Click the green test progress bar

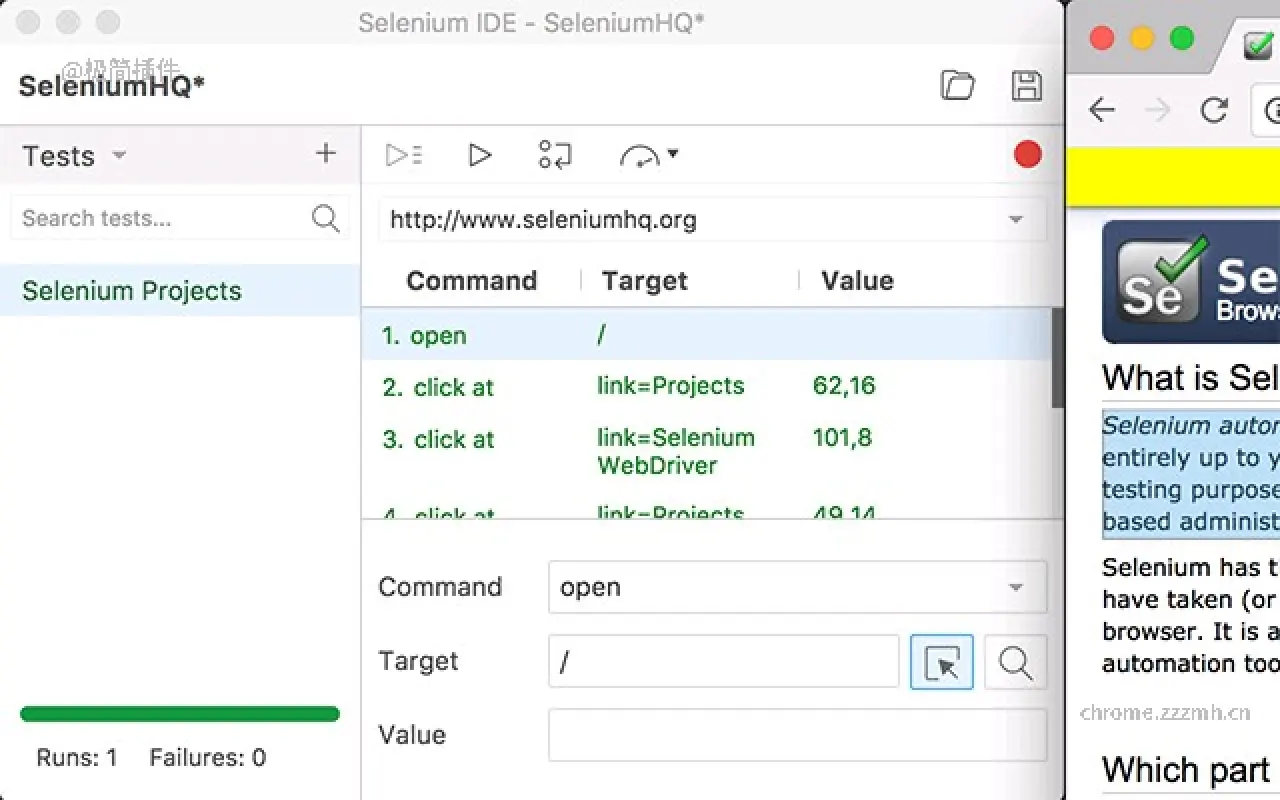180,713
